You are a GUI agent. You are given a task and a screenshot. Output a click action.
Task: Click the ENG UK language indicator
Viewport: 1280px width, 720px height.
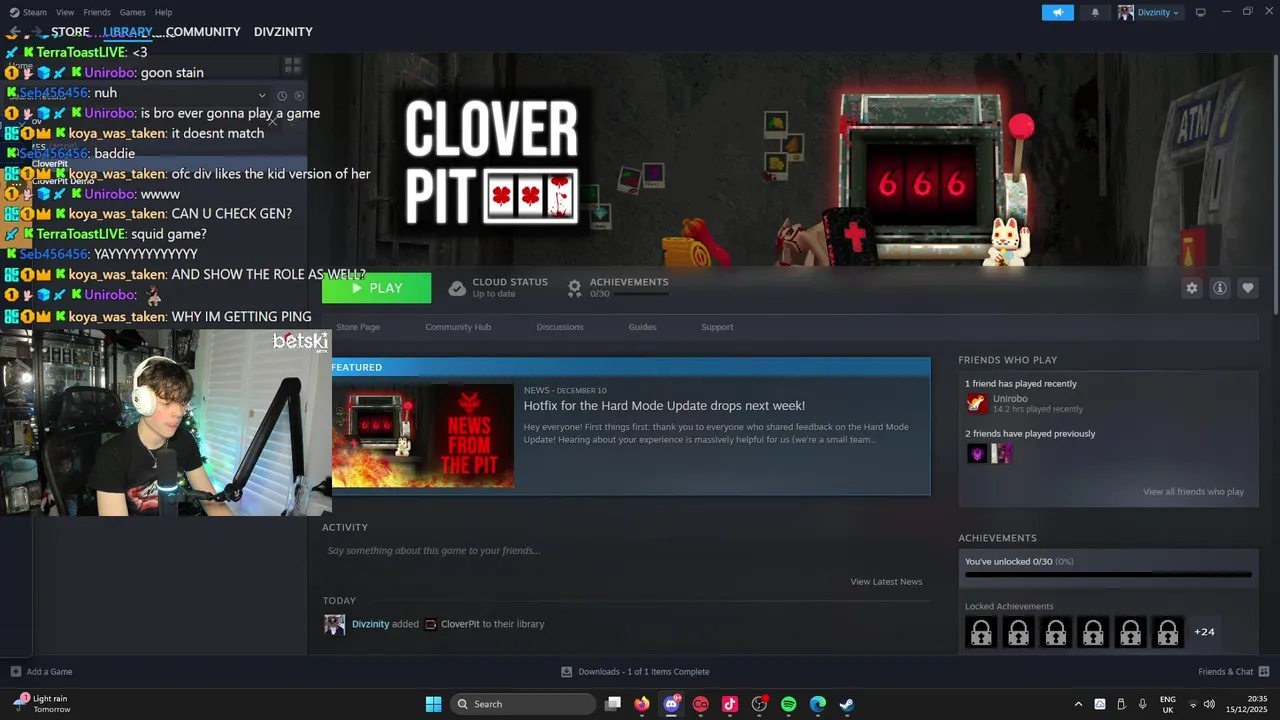(1168, 704)
